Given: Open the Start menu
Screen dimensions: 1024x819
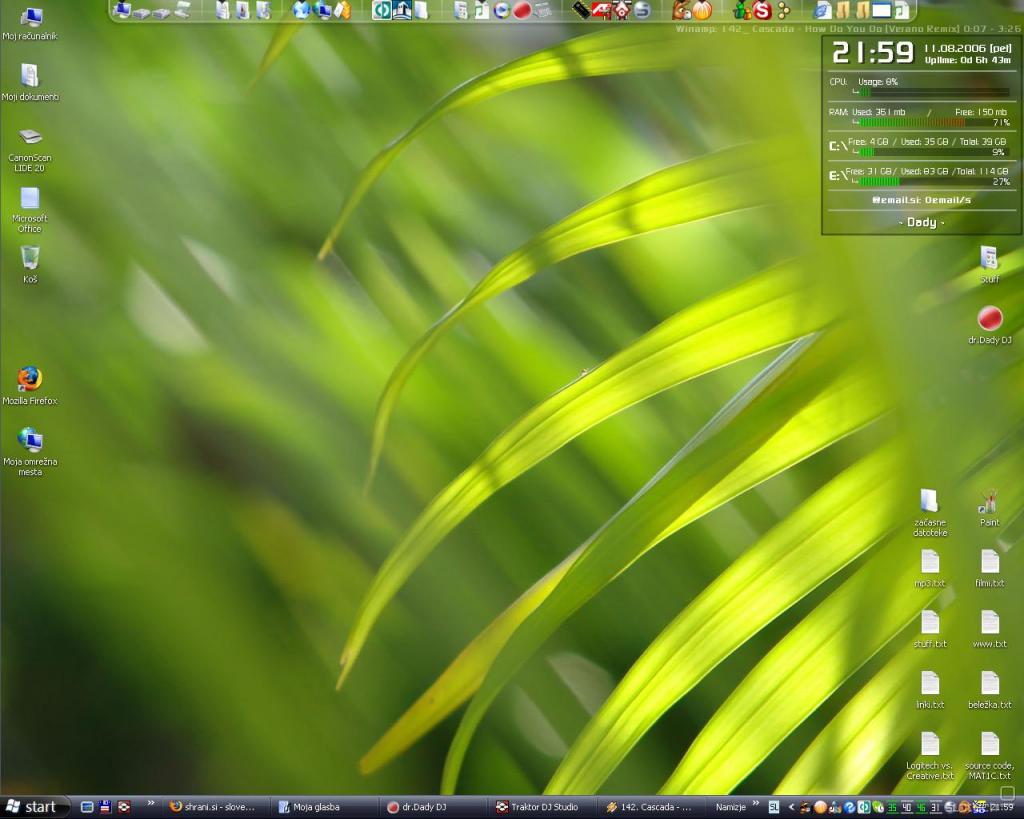Looking at the screenshot, I should [x=33, y=807].
